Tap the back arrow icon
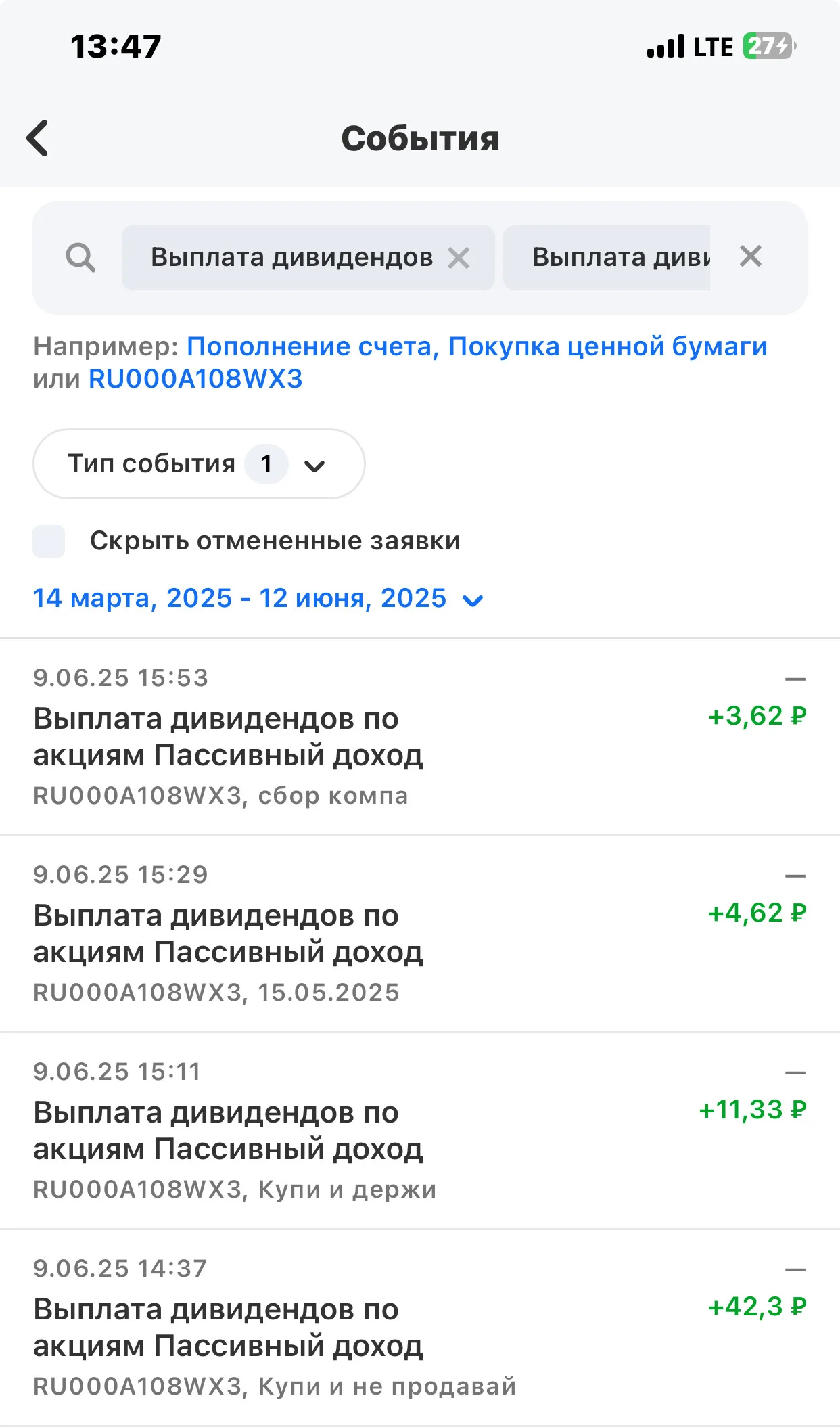Screen dimensions: 840x1427 pyautogui.click(x=37, y=138)
